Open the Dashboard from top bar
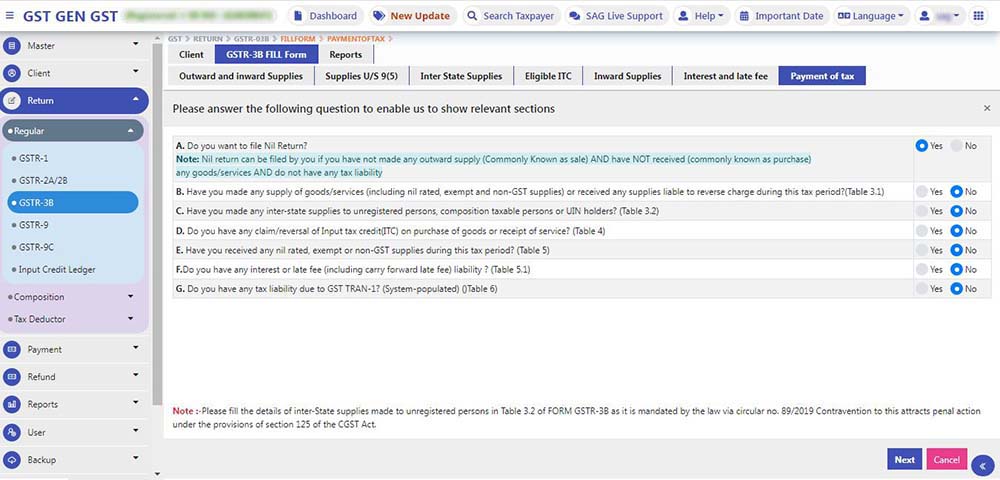Viewport: 1000px width, 480px height. 324,16
